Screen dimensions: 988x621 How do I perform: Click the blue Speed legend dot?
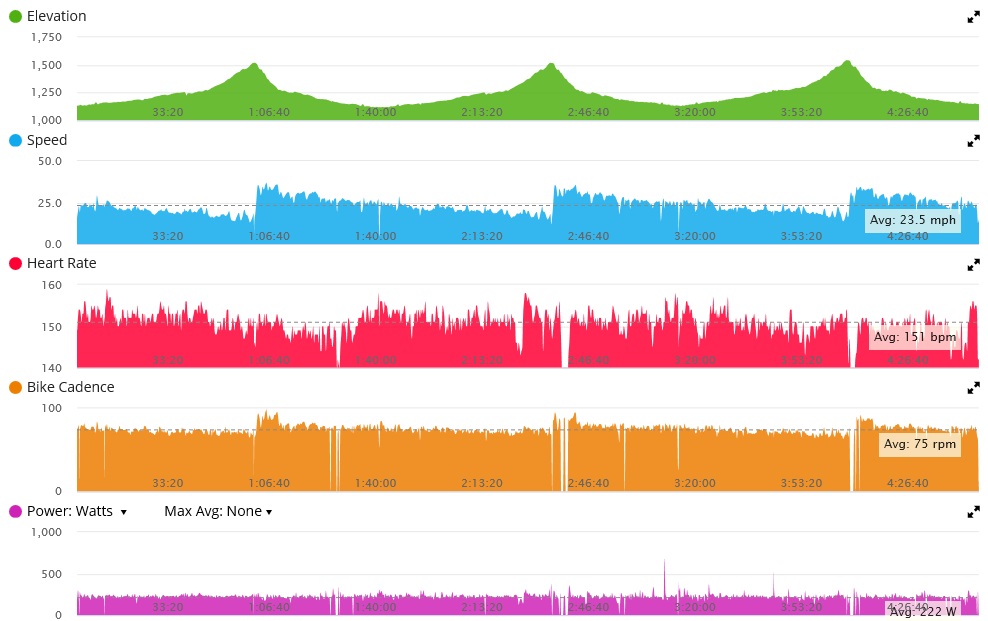[x=15, y=140]
